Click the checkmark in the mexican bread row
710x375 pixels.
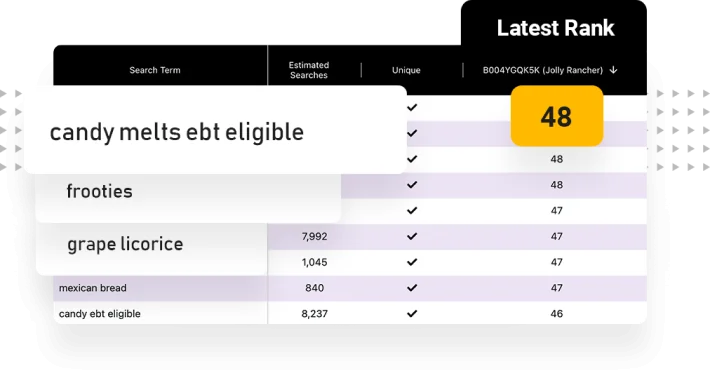[x=412, y=288]
